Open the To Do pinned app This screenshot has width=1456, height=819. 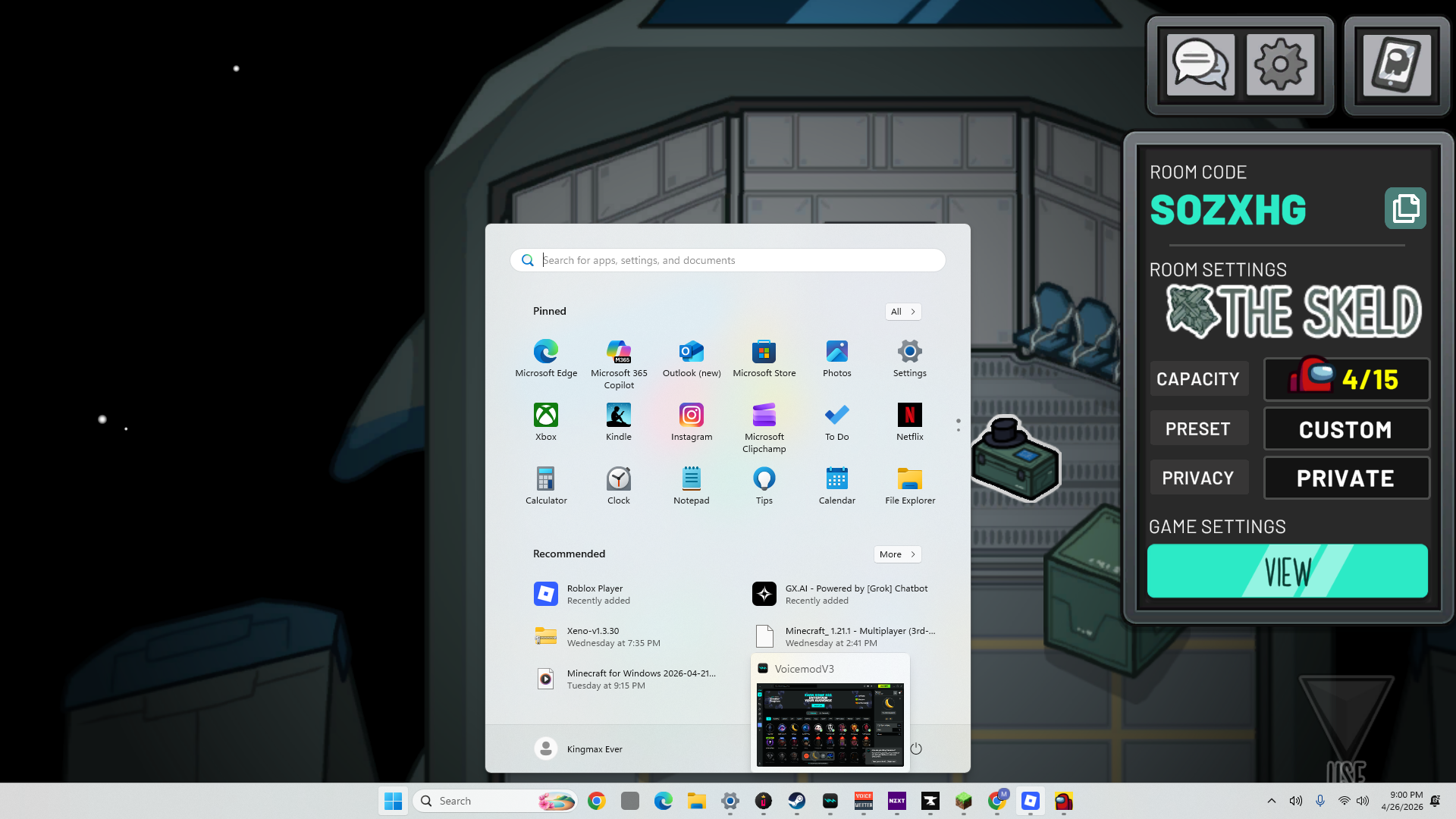coord(837,422)
